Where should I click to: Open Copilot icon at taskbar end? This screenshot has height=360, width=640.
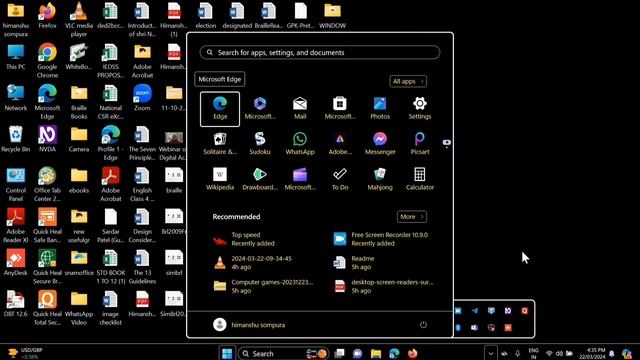point(627,353)
